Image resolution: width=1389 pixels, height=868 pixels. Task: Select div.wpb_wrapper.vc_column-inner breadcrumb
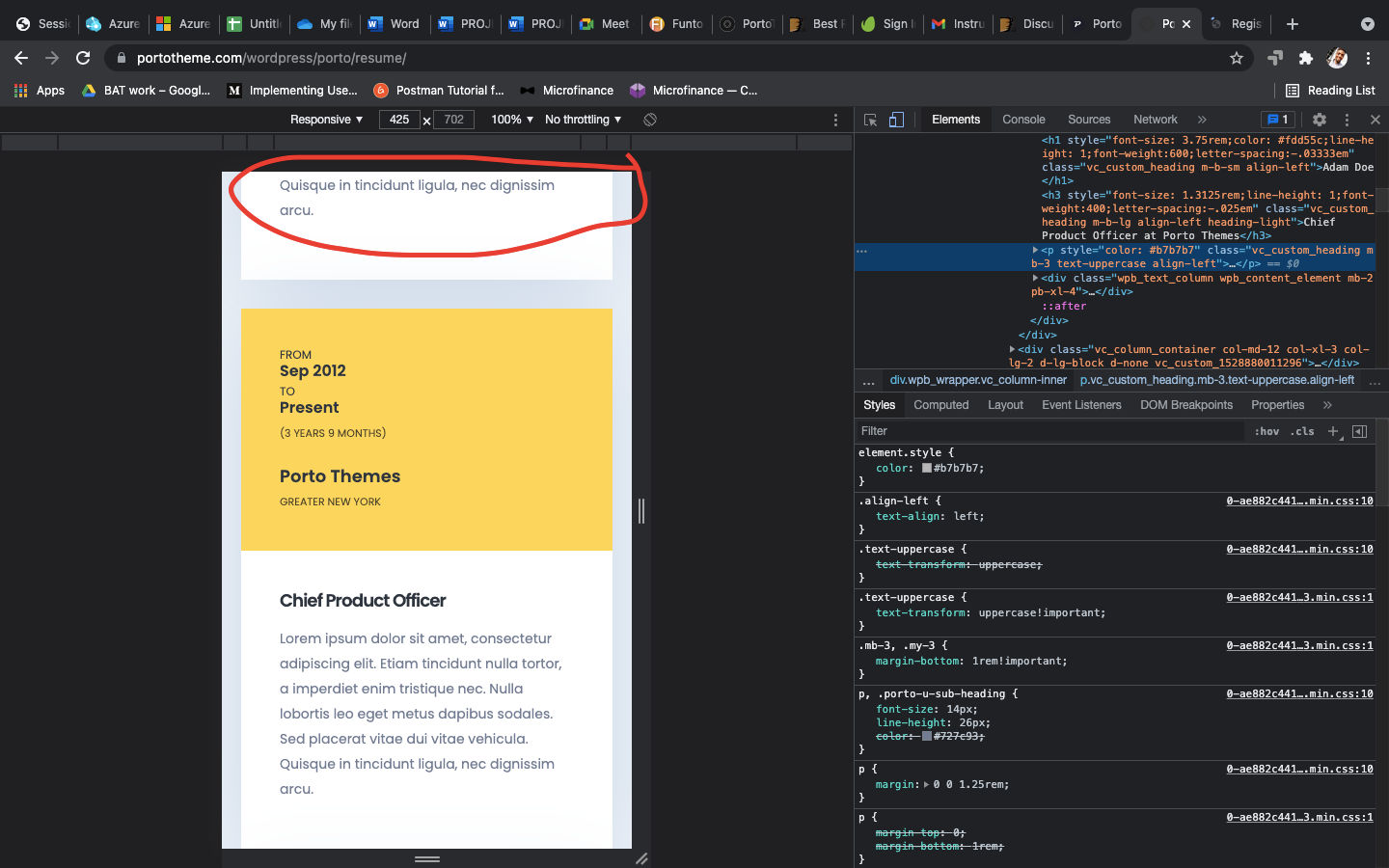click(x=978, y=380)
